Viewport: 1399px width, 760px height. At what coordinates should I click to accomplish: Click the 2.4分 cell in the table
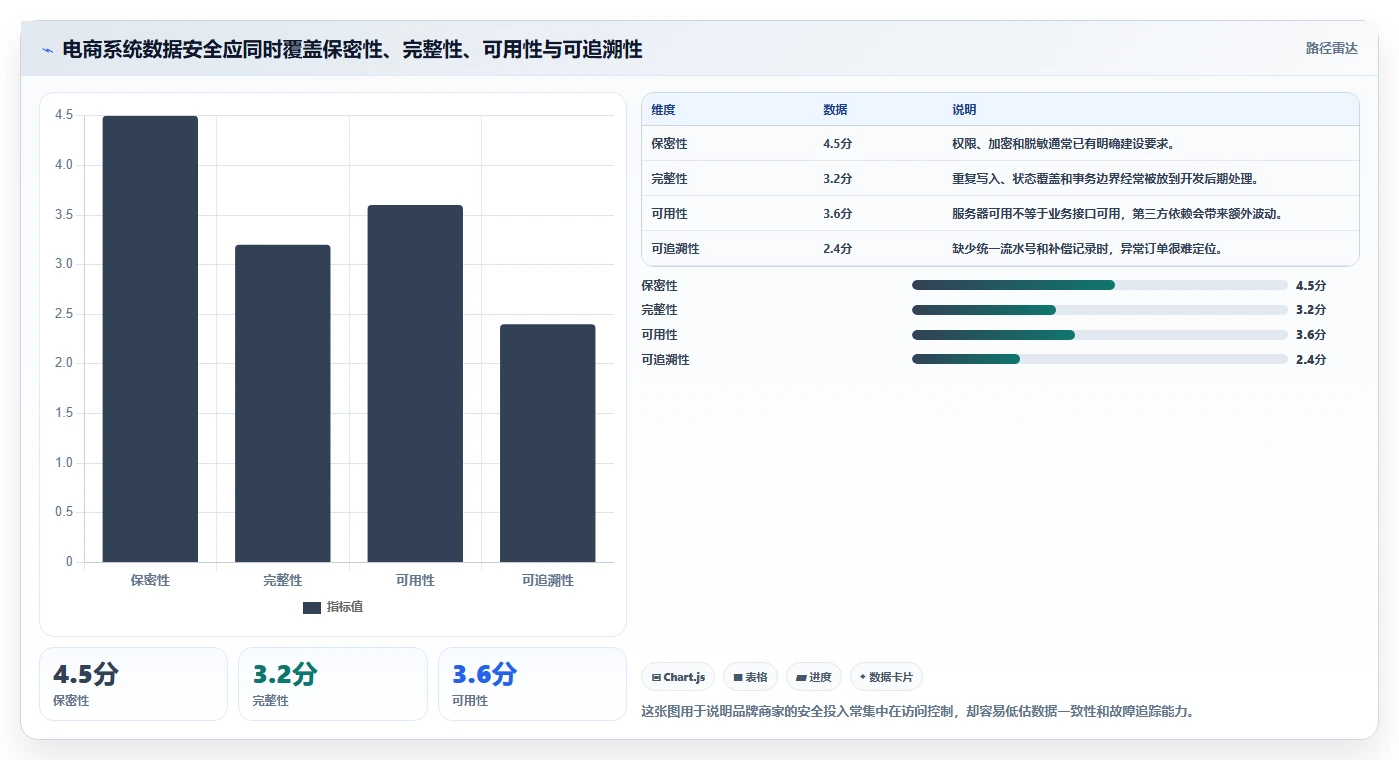pos(838,249)
